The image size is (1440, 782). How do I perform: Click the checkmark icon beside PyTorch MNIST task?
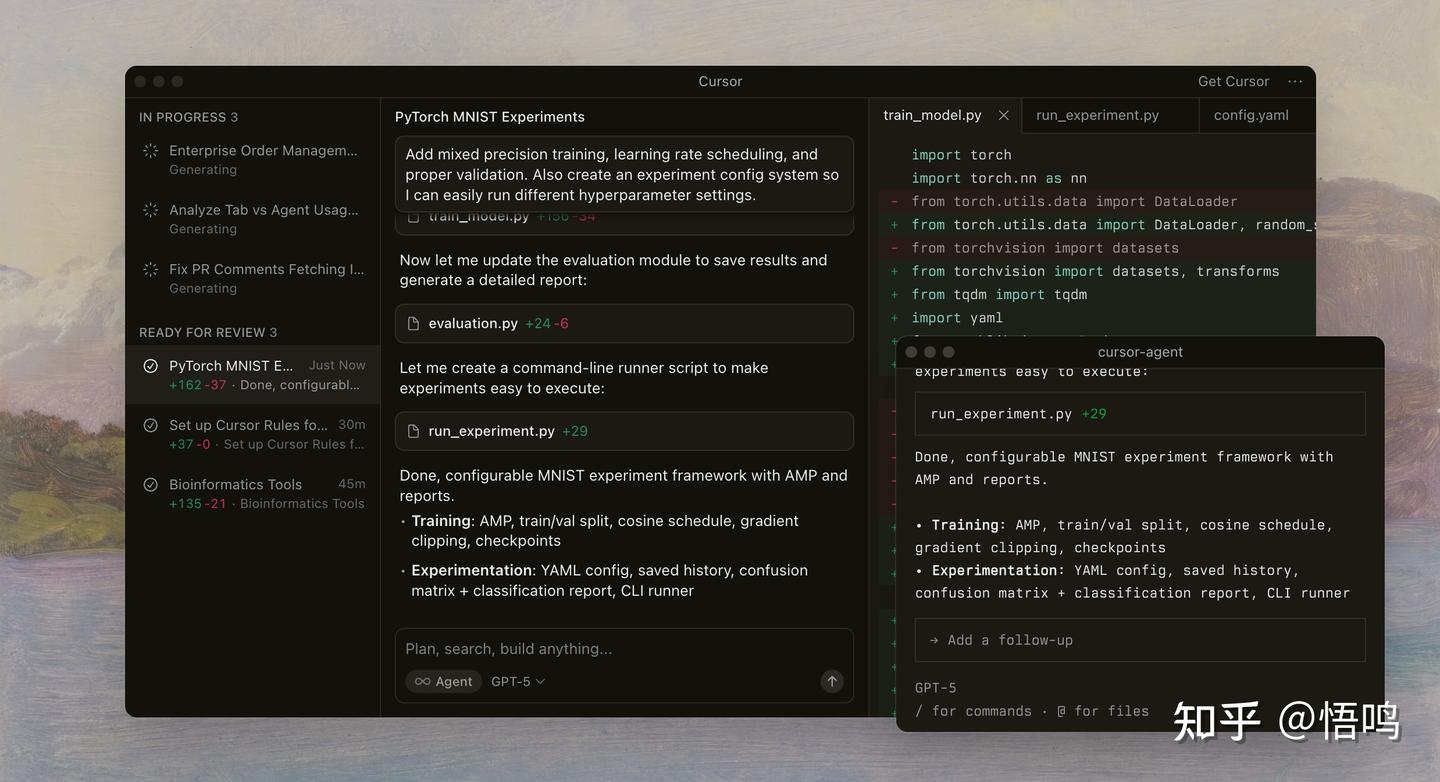(x=150, y=366)
